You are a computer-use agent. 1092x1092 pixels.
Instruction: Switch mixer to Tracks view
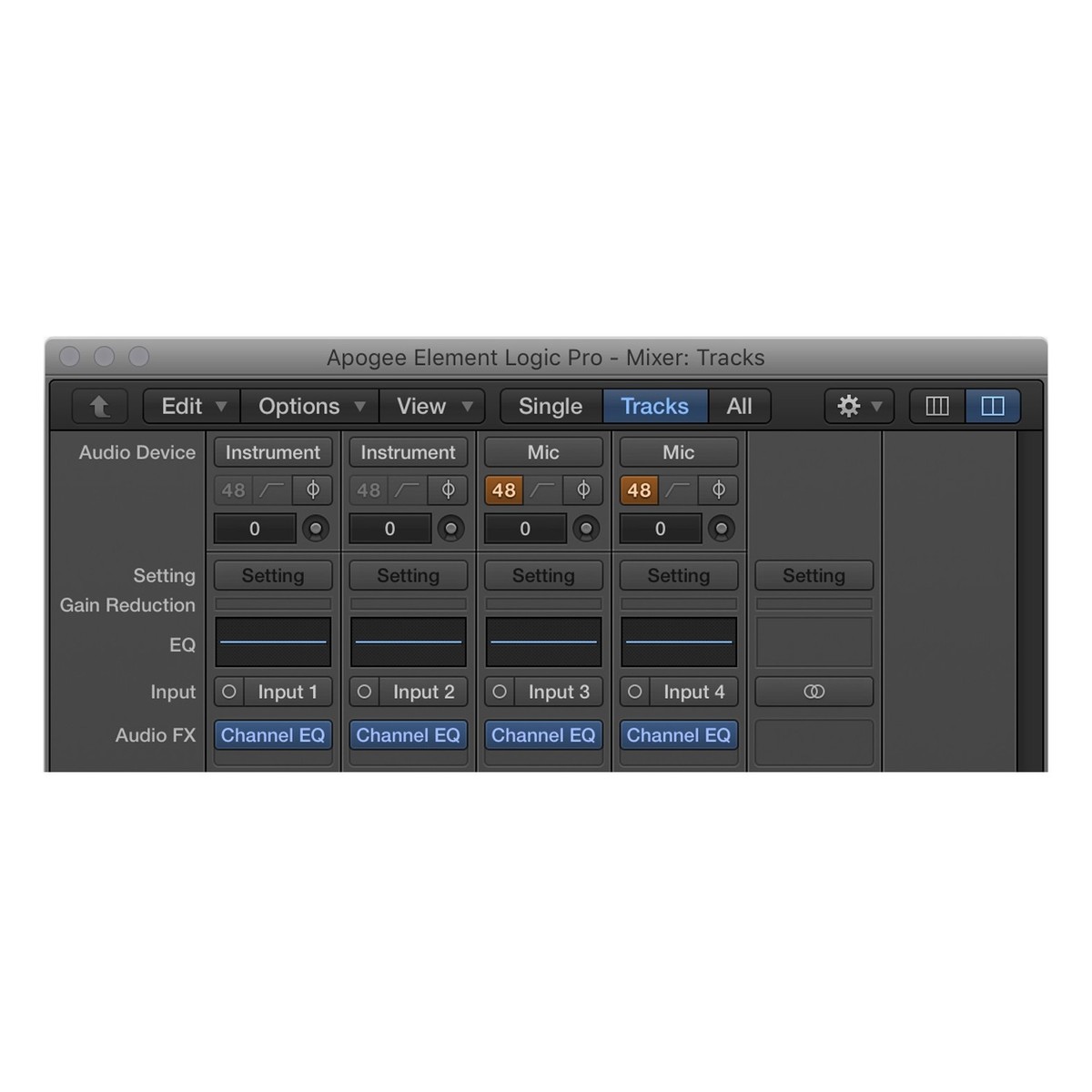click(655, 406)
